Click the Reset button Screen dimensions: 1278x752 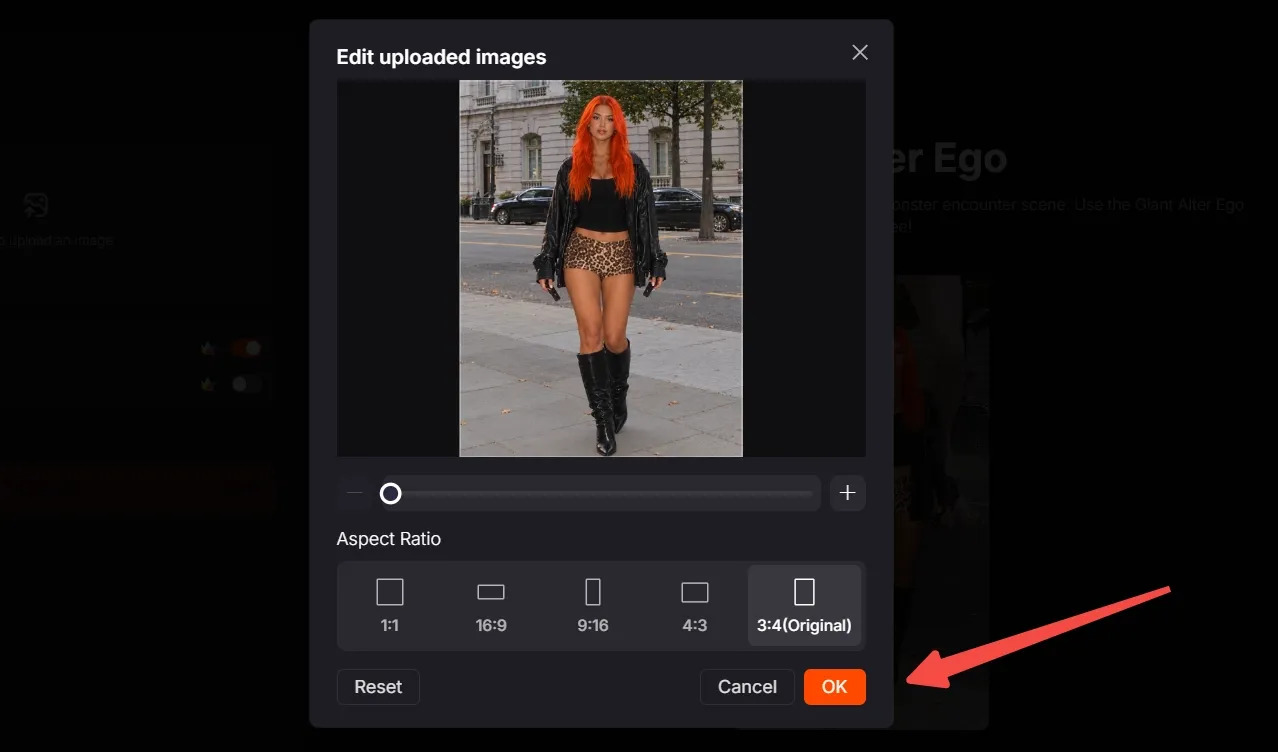point(378,687)
